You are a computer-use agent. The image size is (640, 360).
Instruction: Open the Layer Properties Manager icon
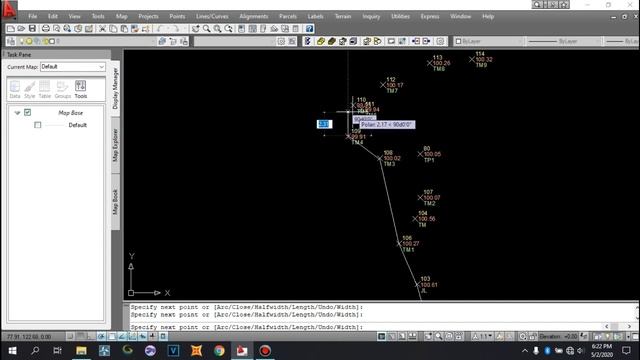click(11, 41)
